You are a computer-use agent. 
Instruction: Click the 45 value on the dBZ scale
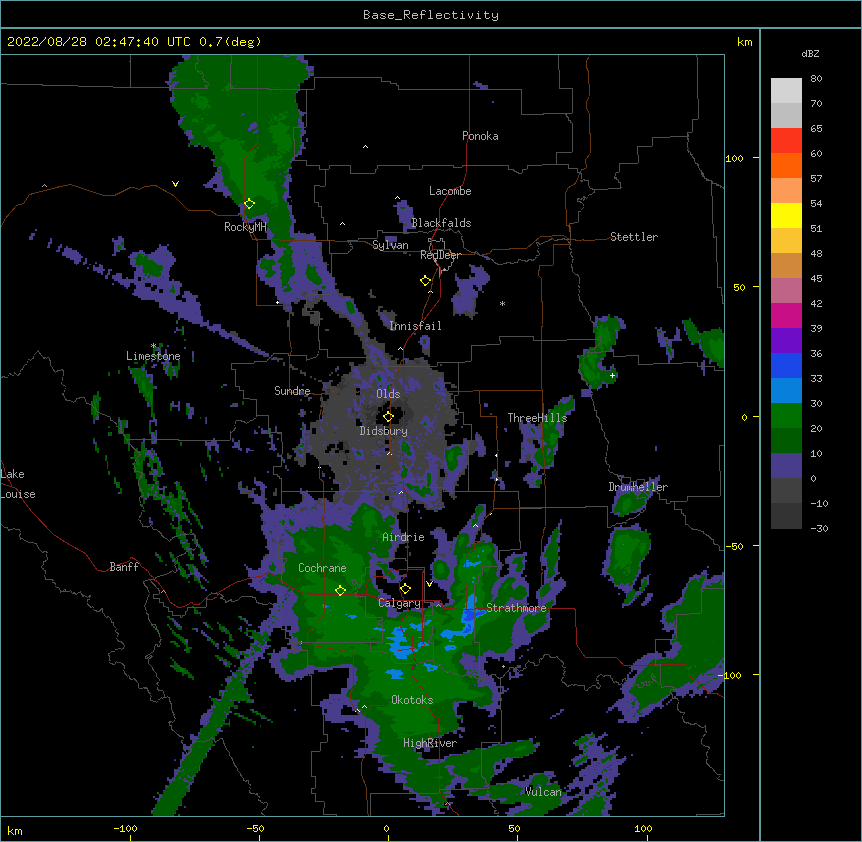(x=816, y=278)
